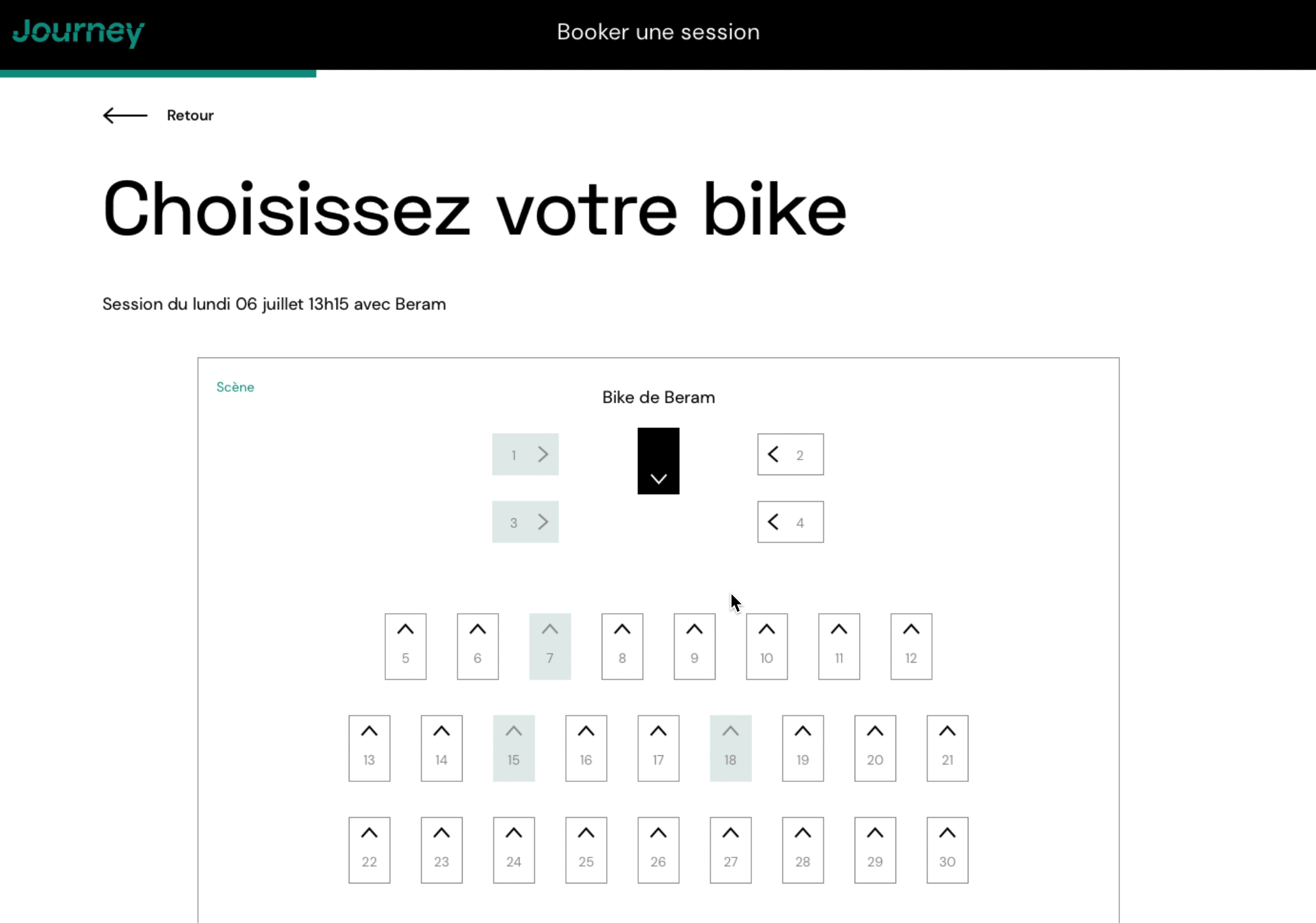Pick bike number 8
The width and height of the screenshot is (1316, 923).
coord(622,646)
